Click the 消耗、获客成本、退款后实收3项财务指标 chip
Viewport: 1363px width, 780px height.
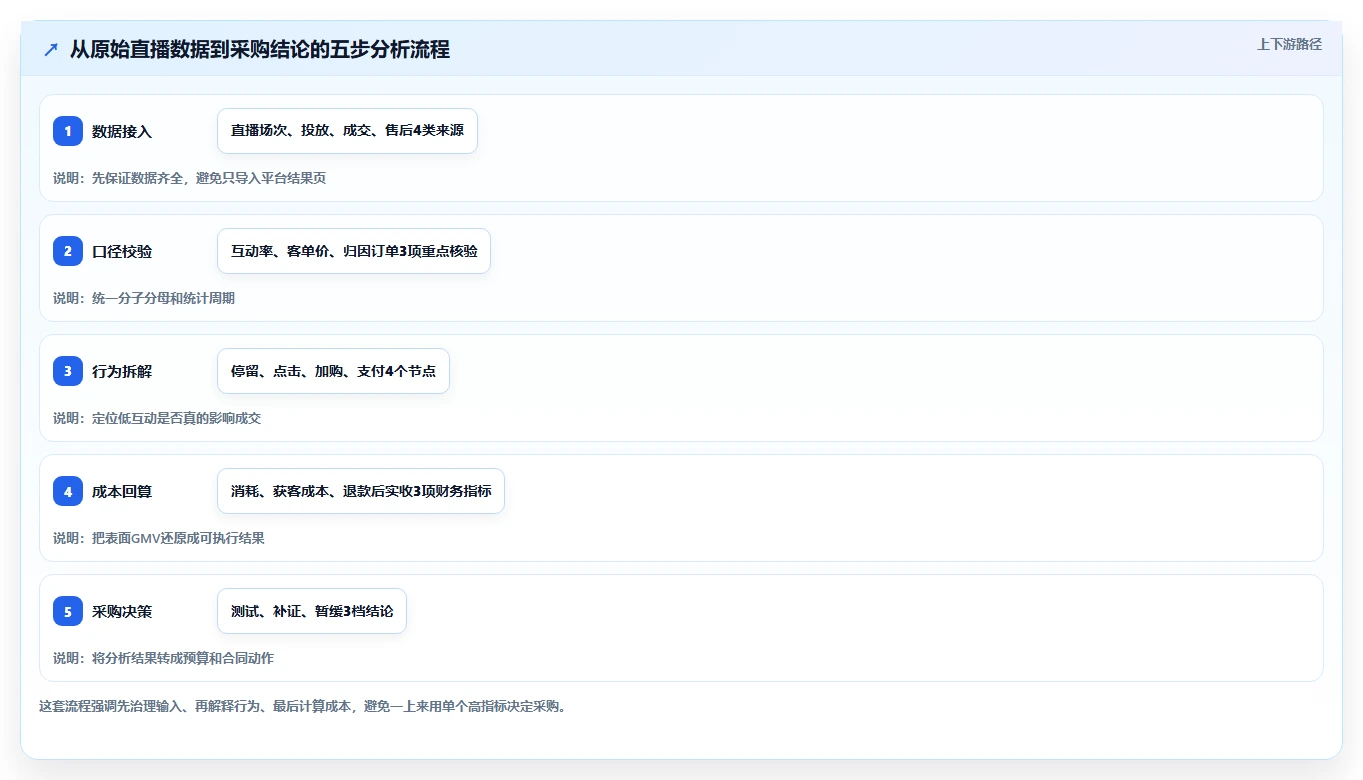point(361,491)
